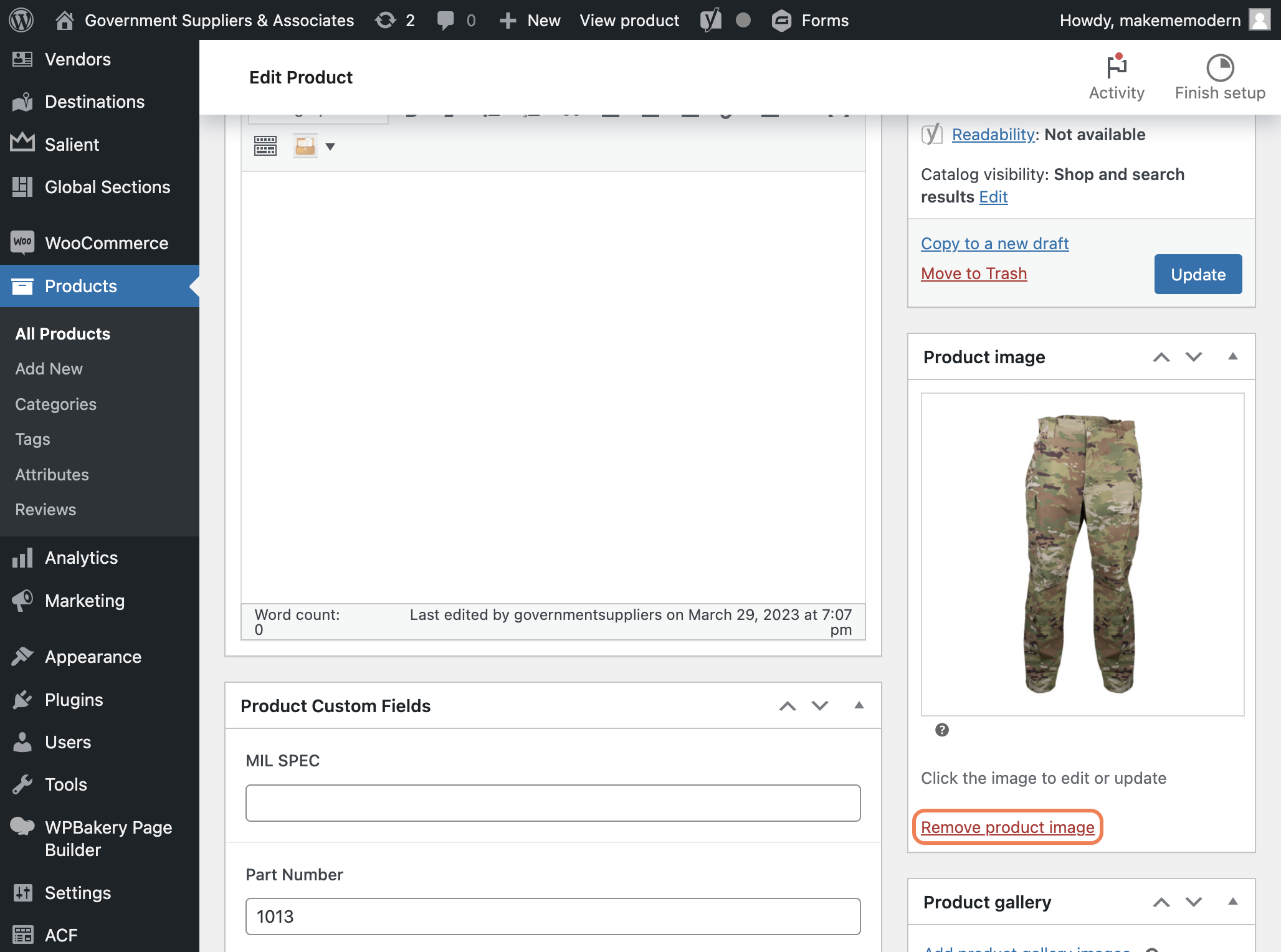Open the site home icon
Screen dimensions: 1281x952
(x=65, y=20)
